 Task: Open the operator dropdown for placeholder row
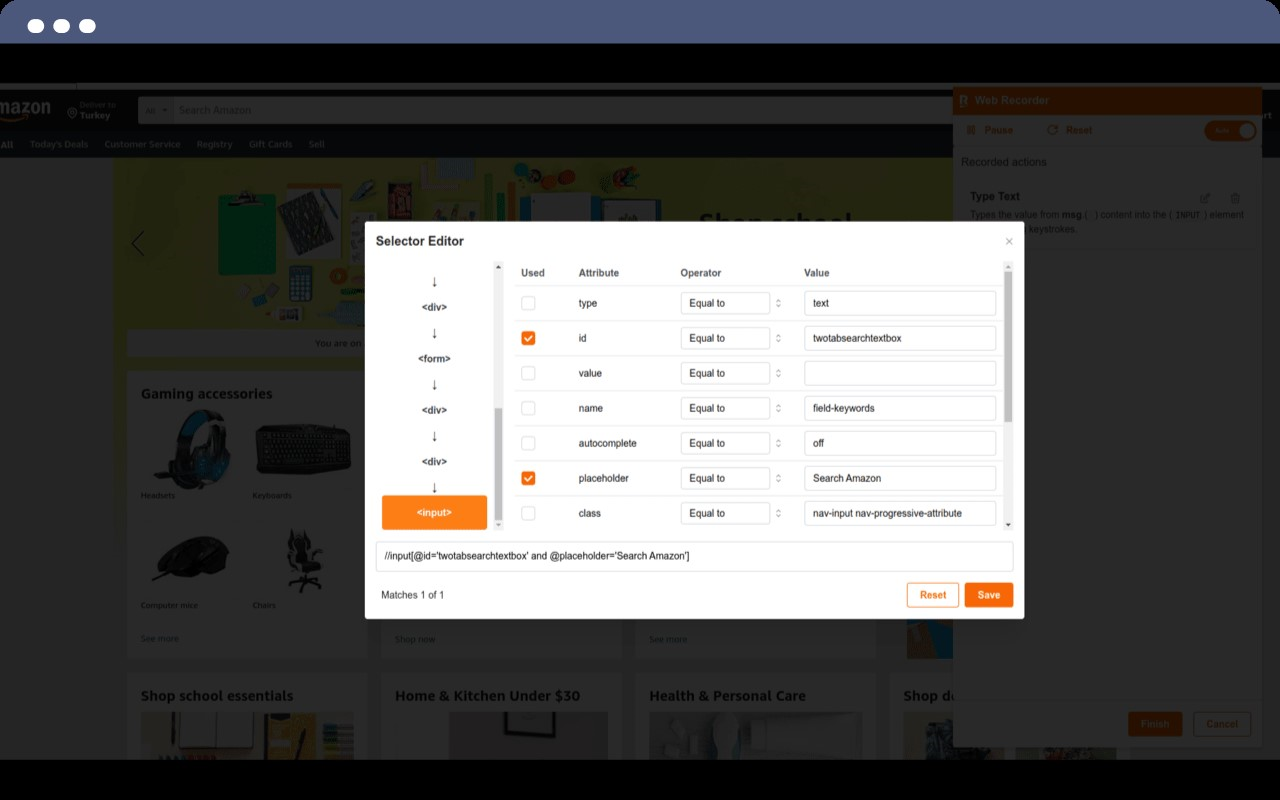(x=732, y=478)
